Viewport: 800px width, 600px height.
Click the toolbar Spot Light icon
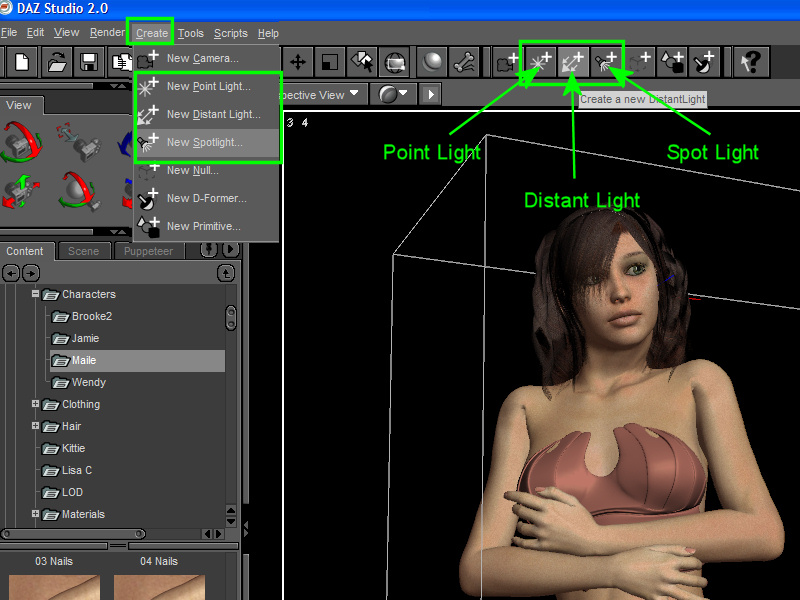point(606,63)
